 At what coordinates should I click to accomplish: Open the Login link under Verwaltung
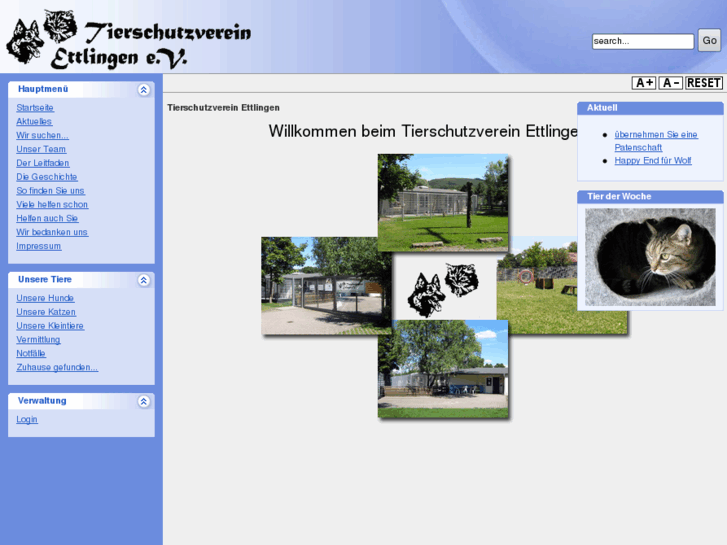27,420
